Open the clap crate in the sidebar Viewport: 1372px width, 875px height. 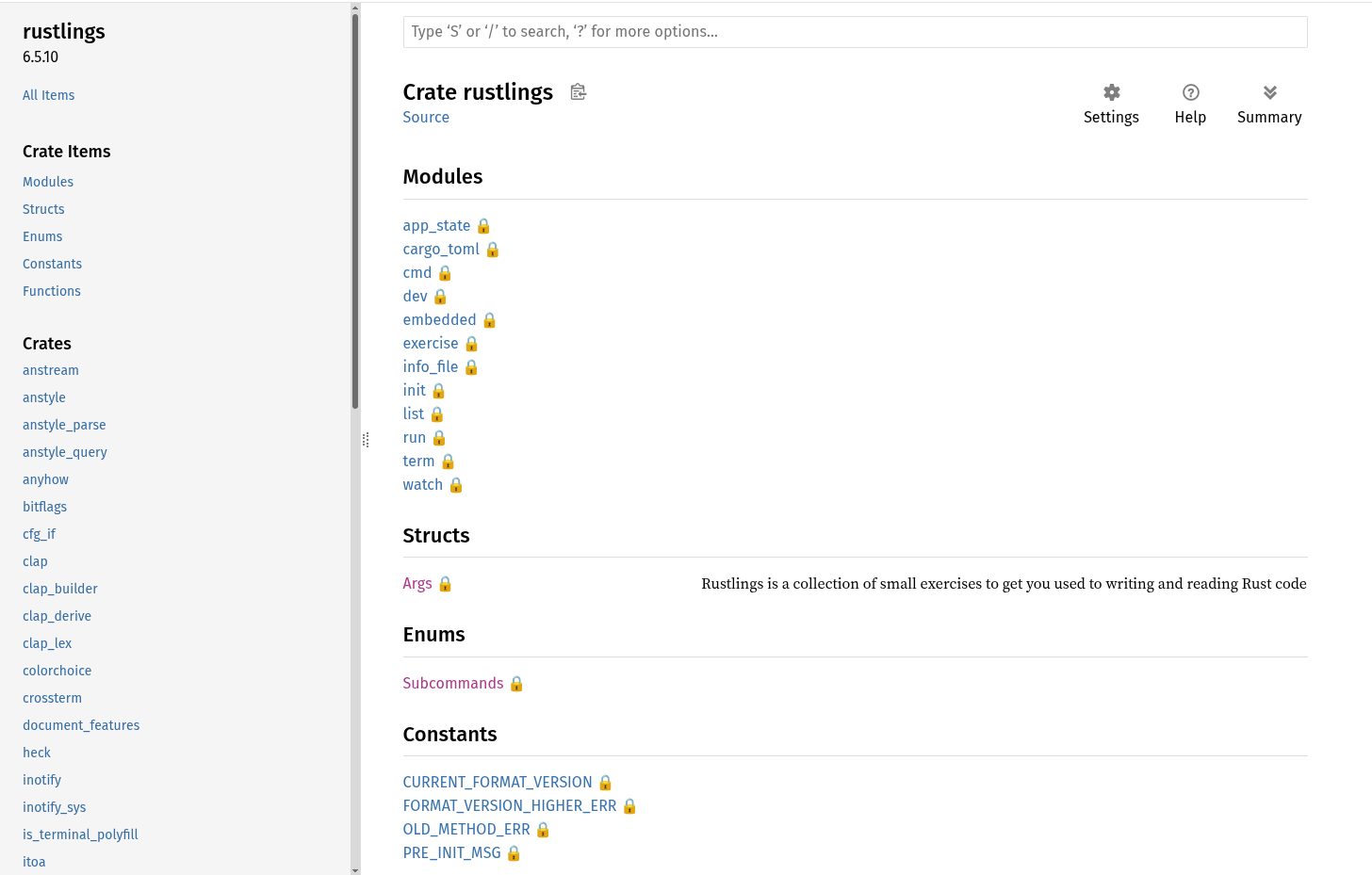35,561
